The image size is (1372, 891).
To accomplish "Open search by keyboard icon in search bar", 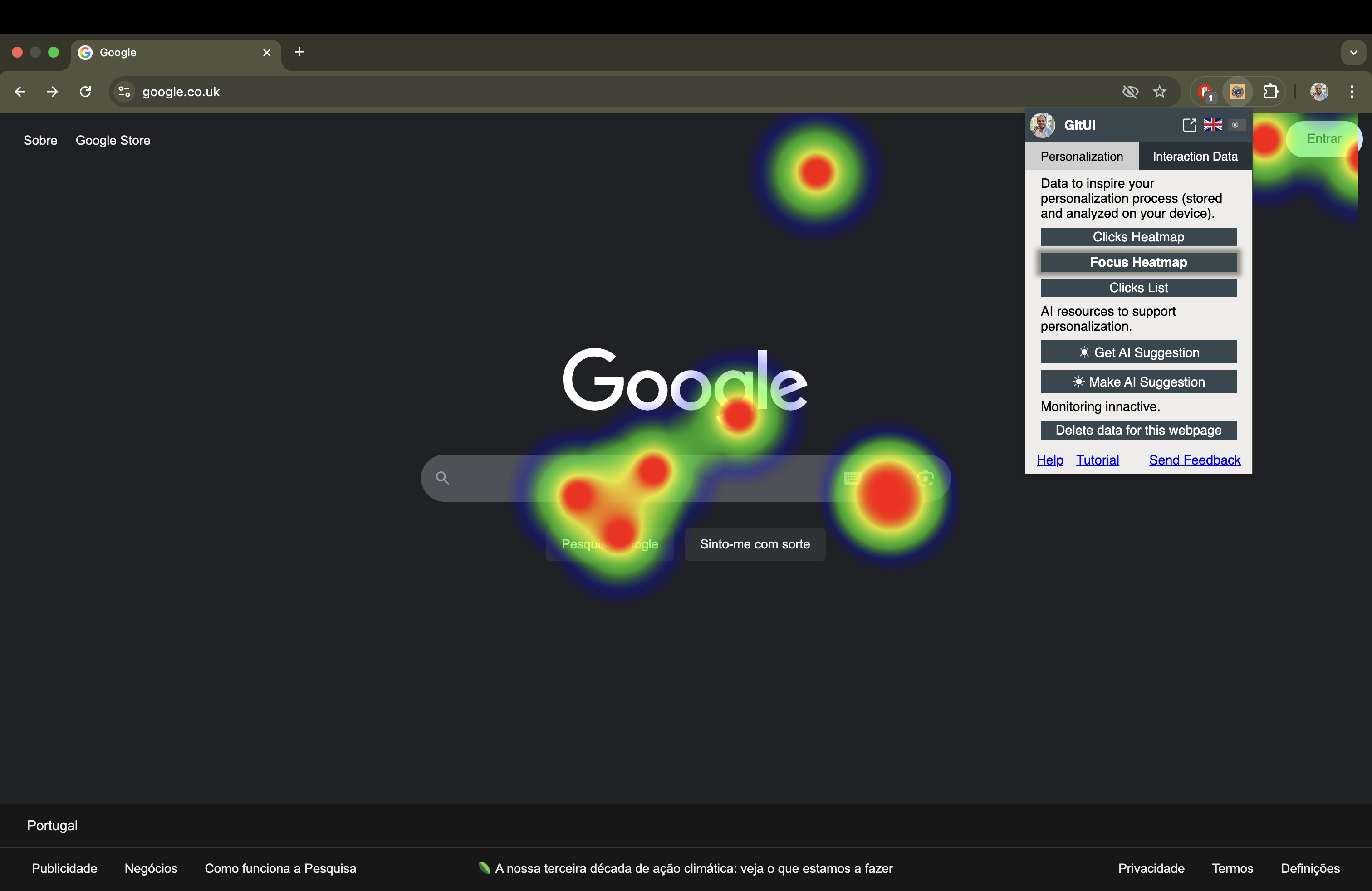I will pos(852,477).
